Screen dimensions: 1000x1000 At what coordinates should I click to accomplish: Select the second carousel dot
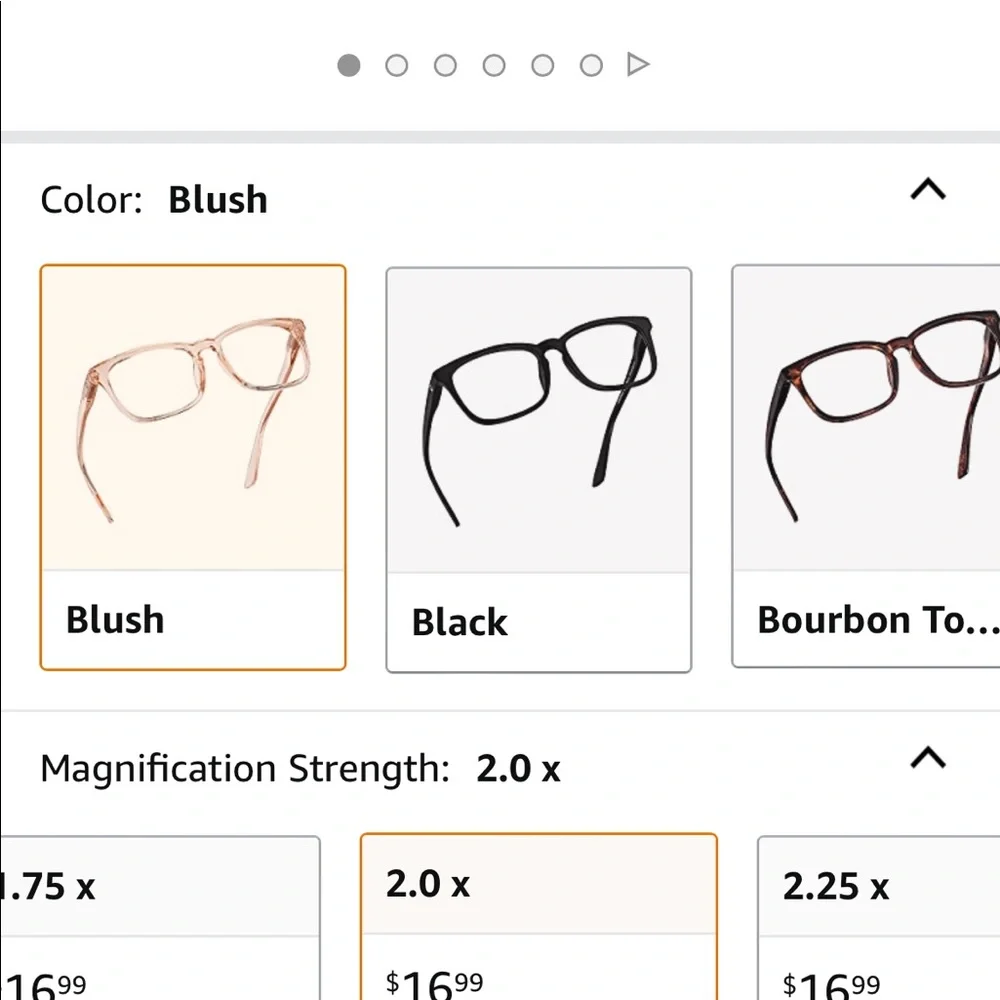click(396, 64)
